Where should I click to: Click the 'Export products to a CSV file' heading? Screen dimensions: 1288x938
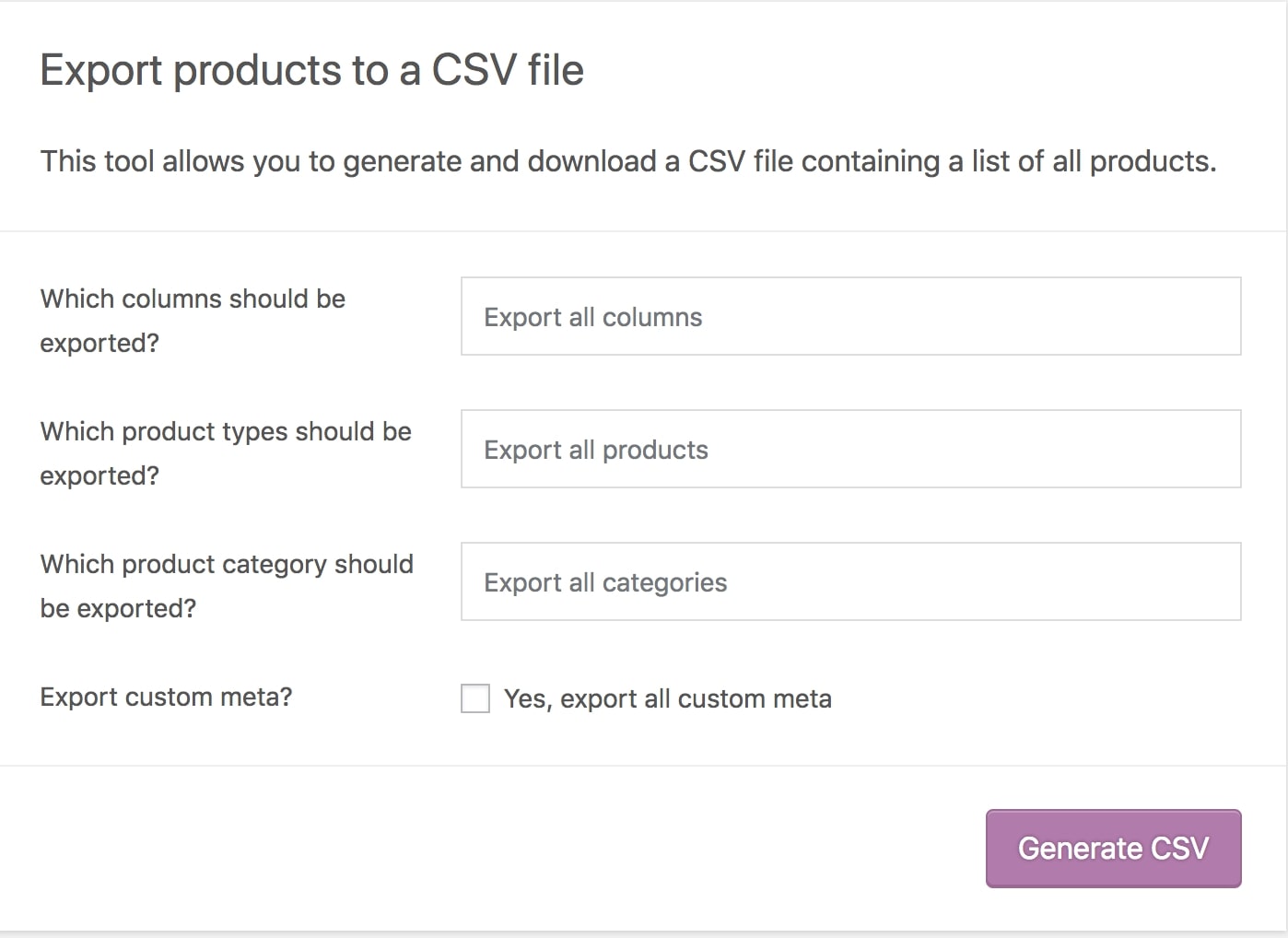311,70
